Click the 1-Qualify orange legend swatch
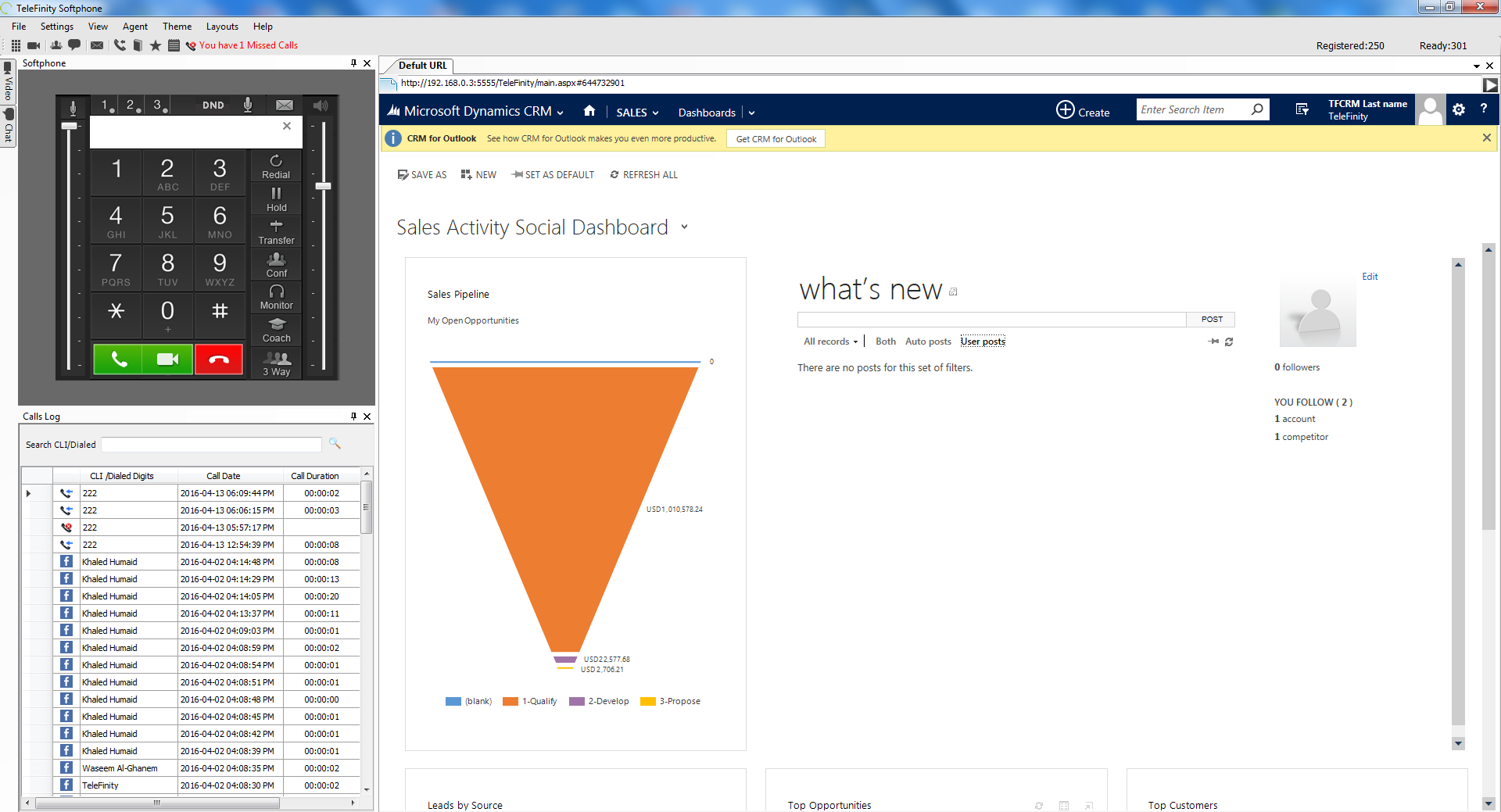Screen dimensions: 1501x812 [x=510, y=701]
